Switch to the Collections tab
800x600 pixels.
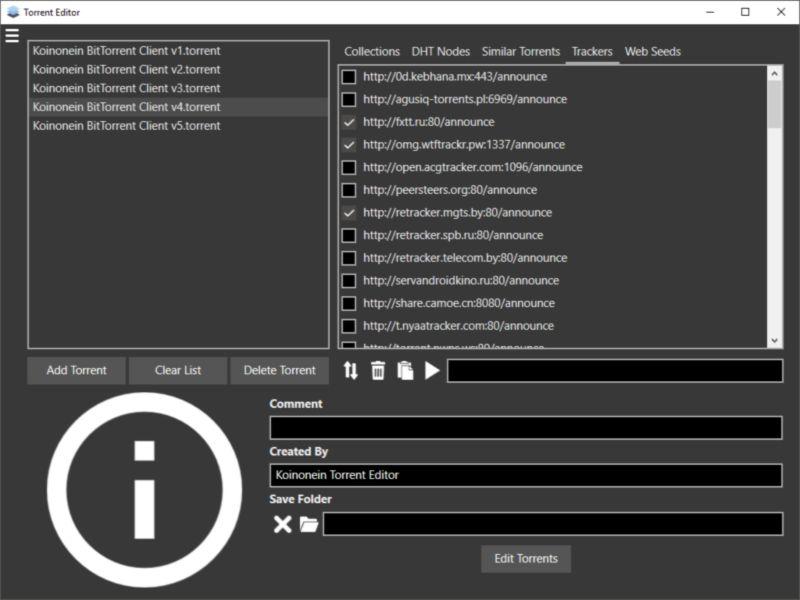(372, 52)
